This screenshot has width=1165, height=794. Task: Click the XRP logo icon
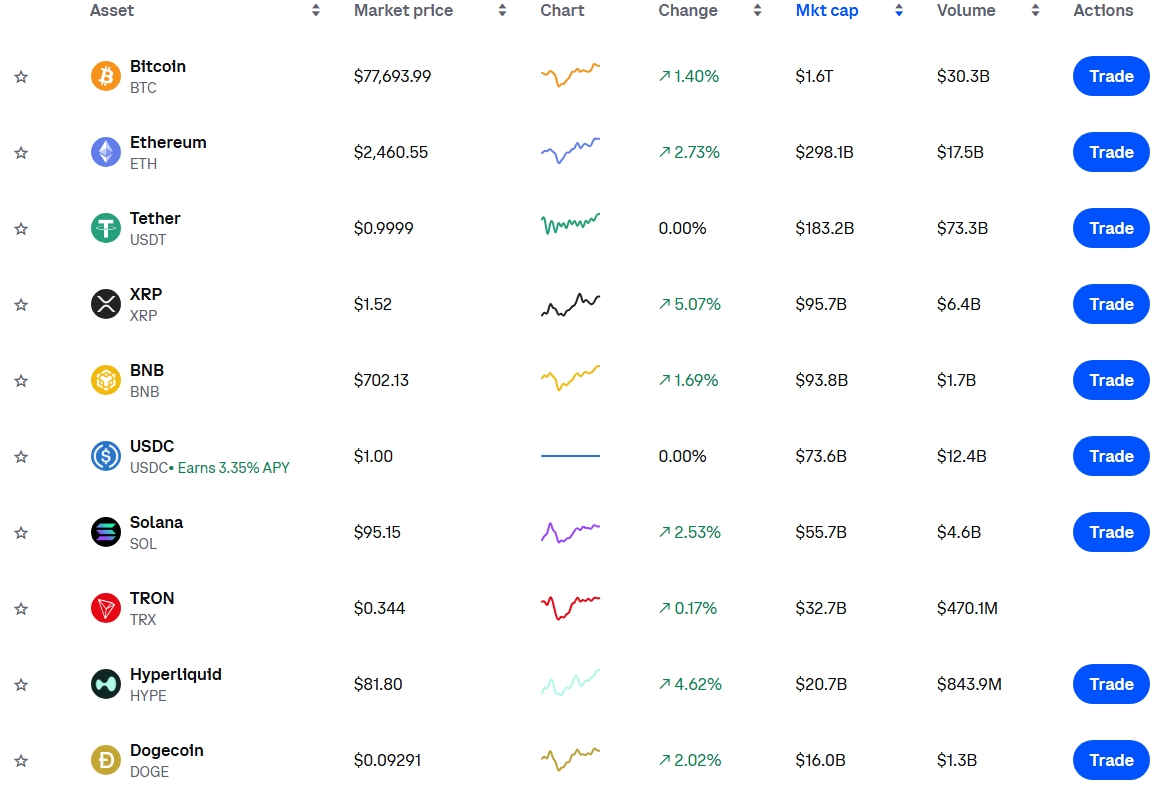(x=106, y=304)
